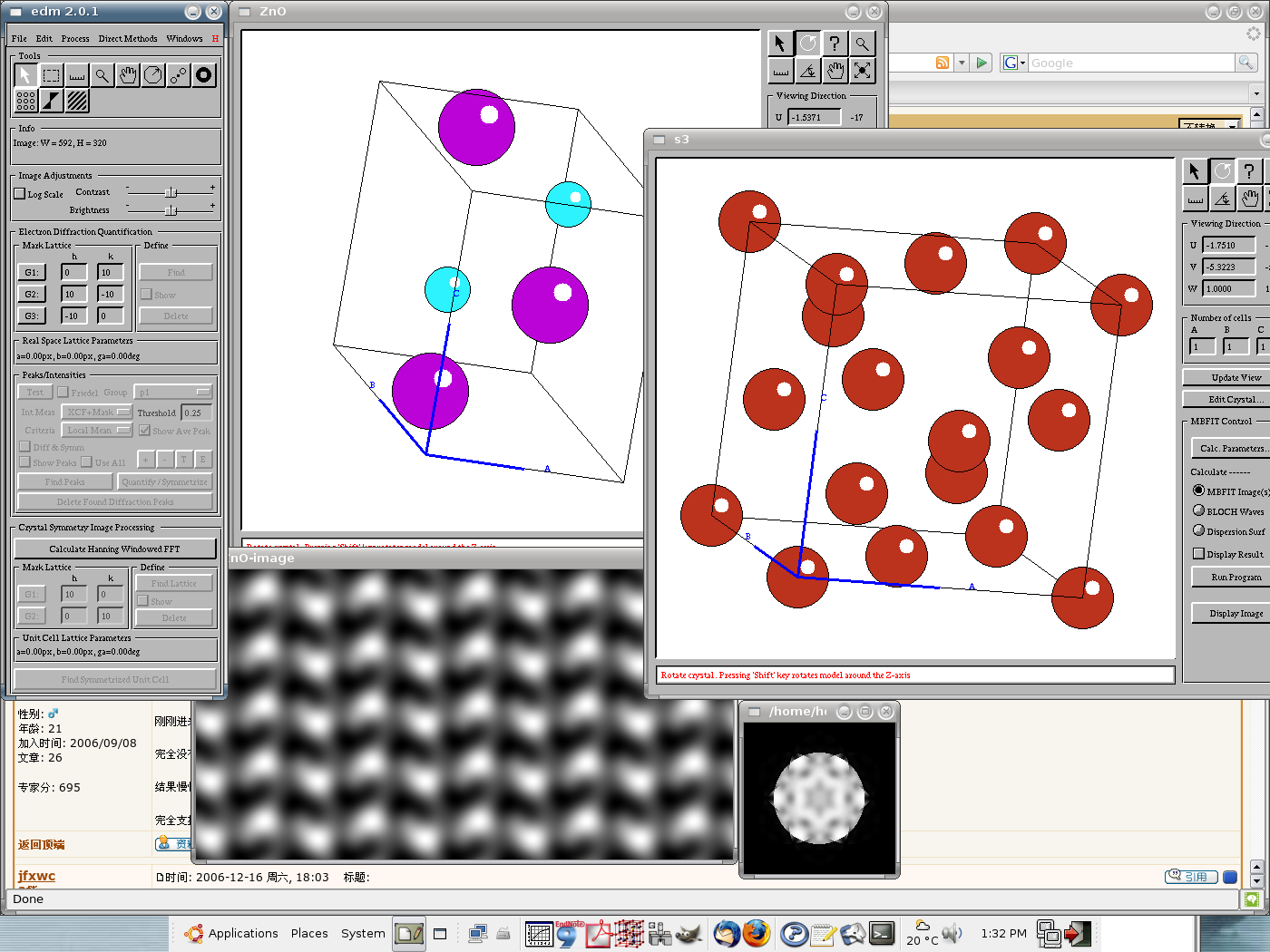Adjust the Contrast slider handle
Image resolution: width=1270 pixels, height=952 pixels.
(171, 192)
